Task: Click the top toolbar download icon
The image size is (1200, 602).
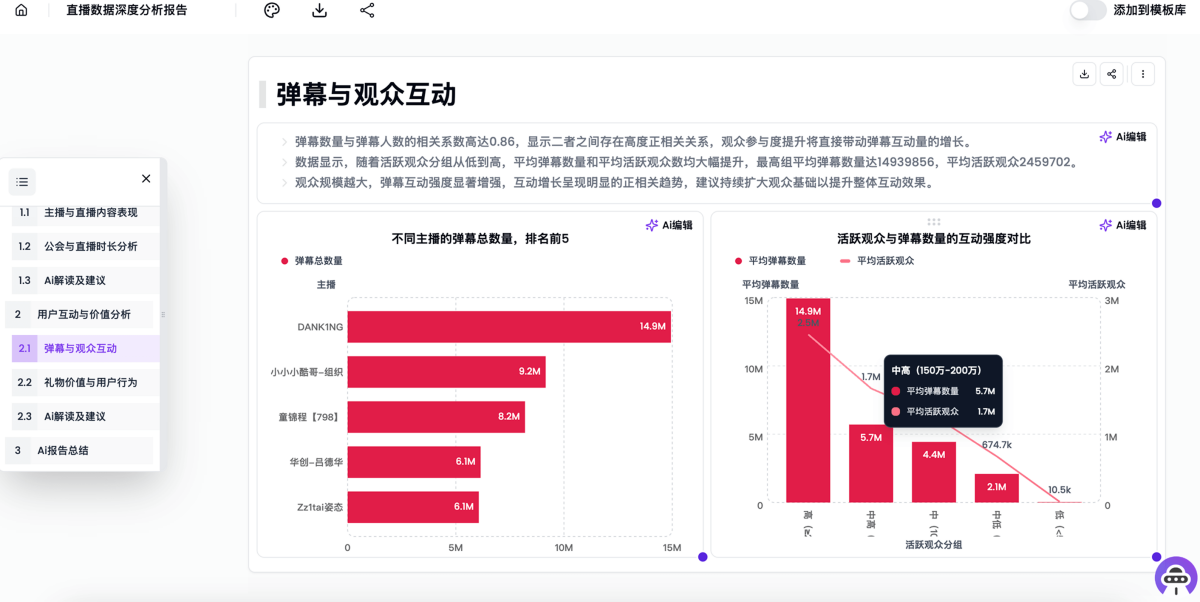Action: click(320, 10)
